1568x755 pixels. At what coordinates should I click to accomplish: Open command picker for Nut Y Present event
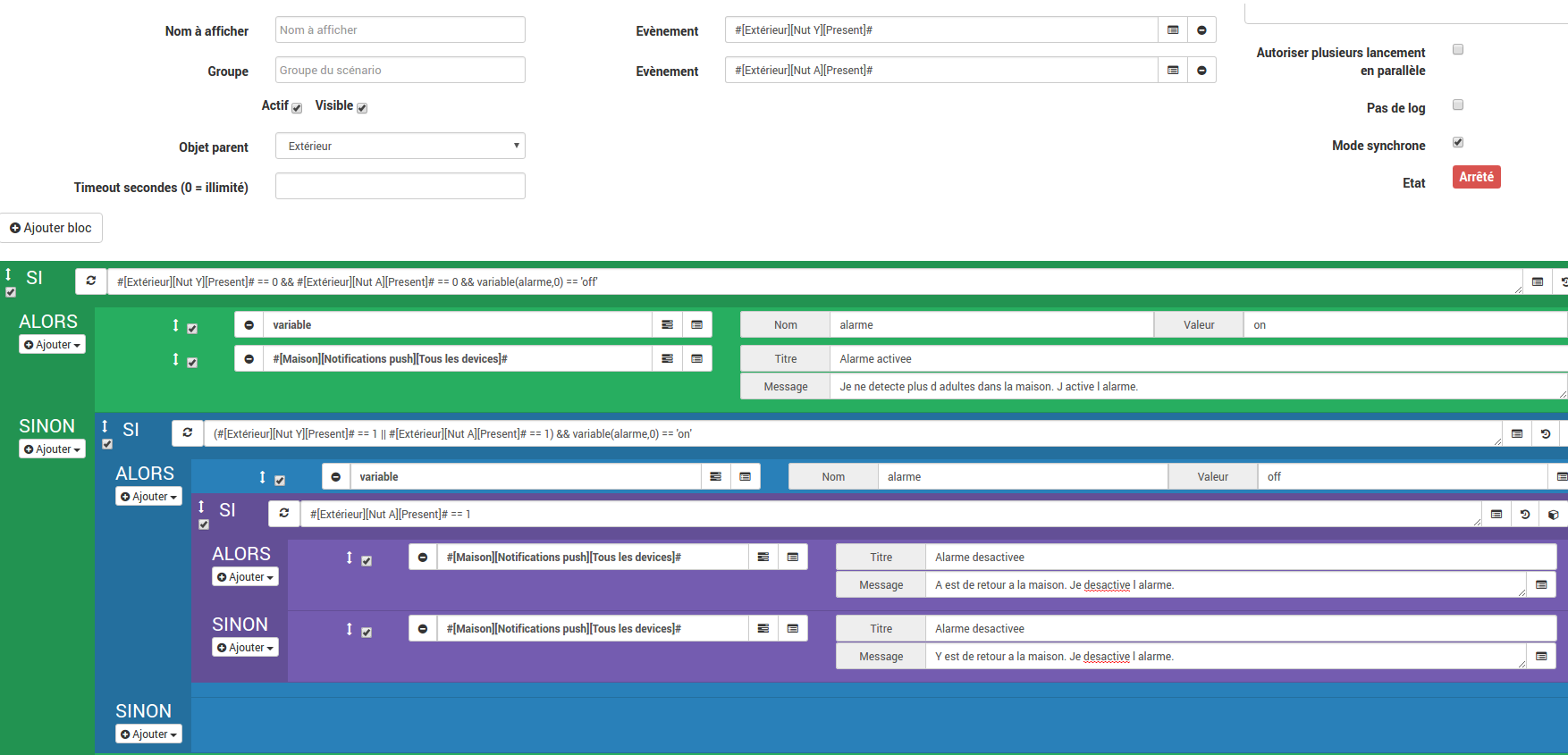coord(1173,30)
